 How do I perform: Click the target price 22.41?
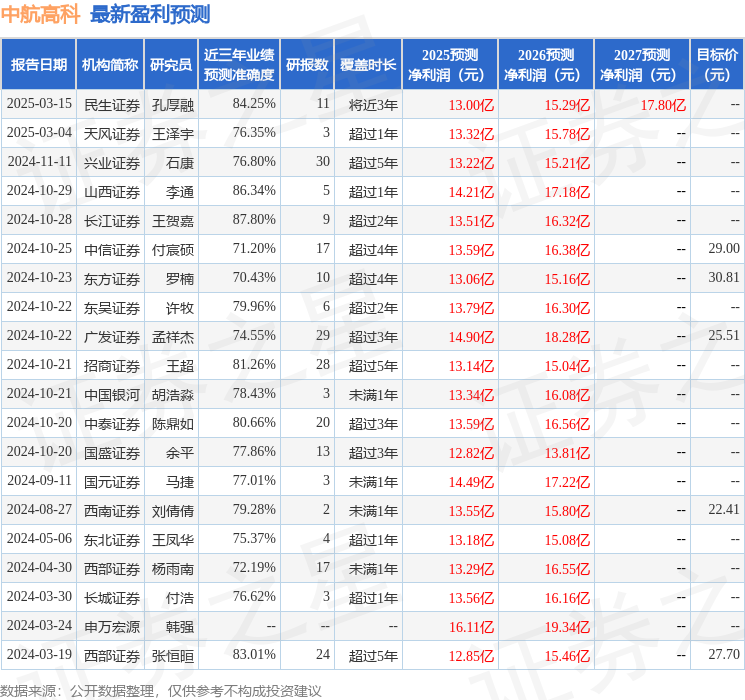coord(724,509)
